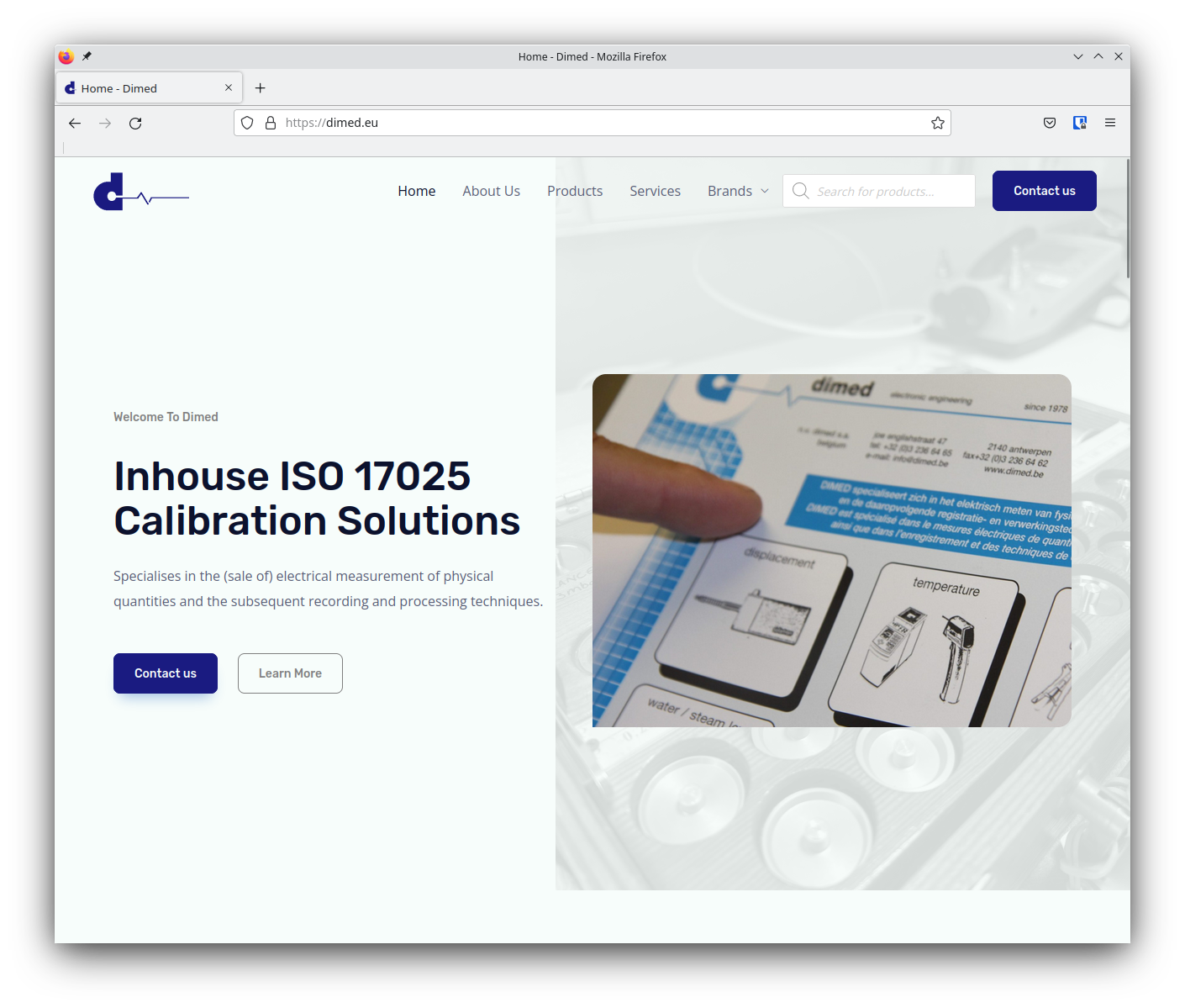Click the Save to Pocket icon
This screenshot has height=1008, width=1185.
point(1050,124)
